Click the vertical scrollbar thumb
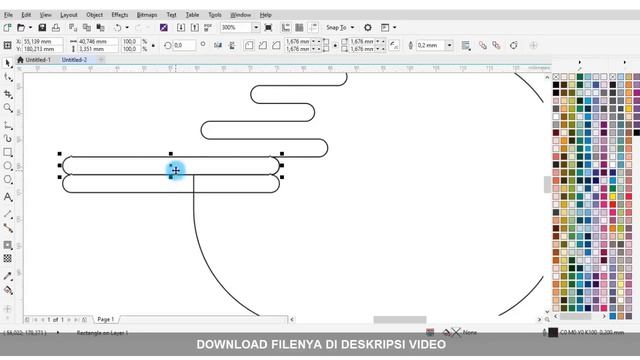This screenshot has width=640, height=360. [x=547, y=184]
